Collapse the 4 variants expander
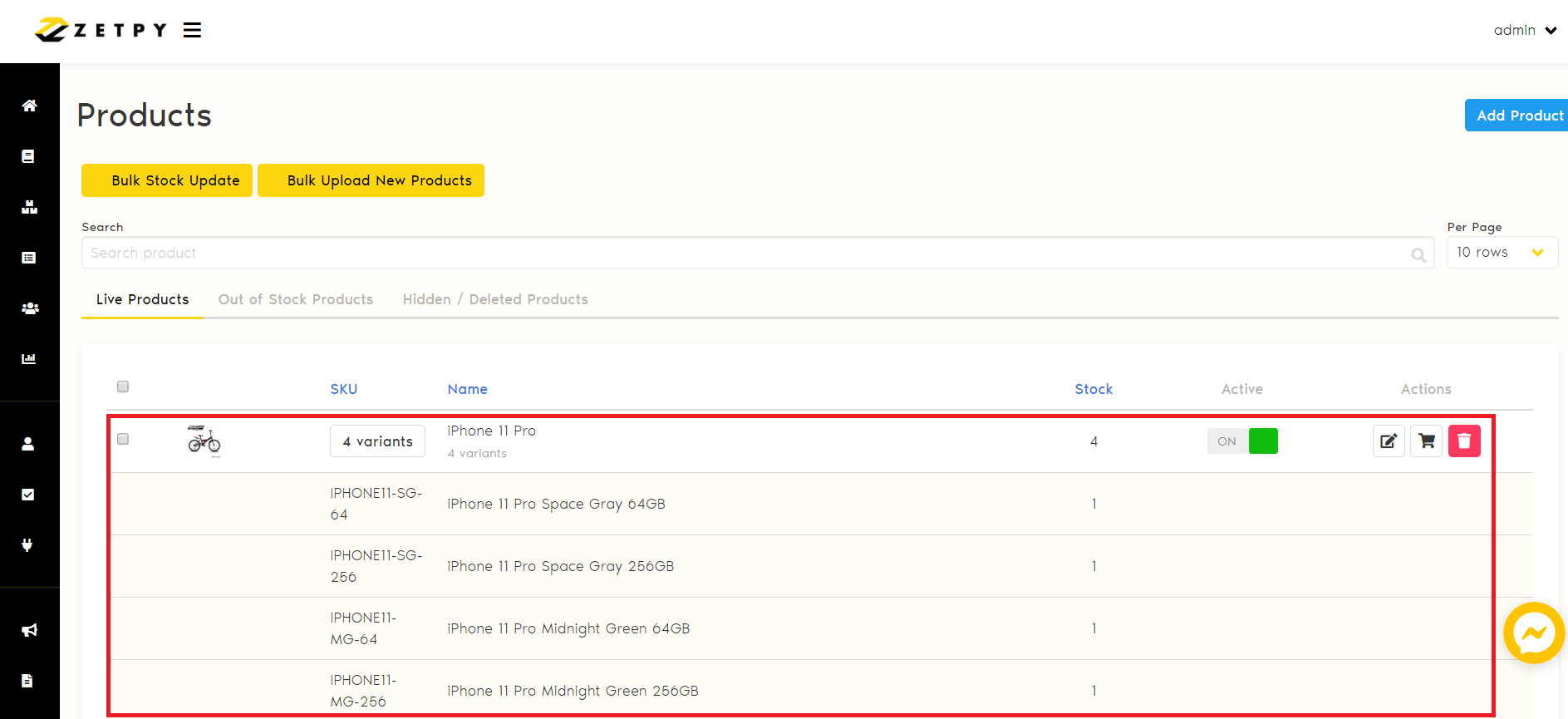The image size is (1568, 719). coord(377,441)
